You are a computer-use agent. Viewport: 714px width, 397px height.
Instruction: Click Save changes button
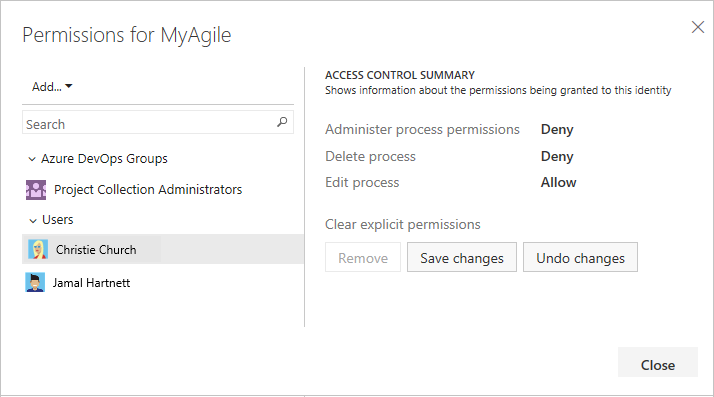pos(462,258)
